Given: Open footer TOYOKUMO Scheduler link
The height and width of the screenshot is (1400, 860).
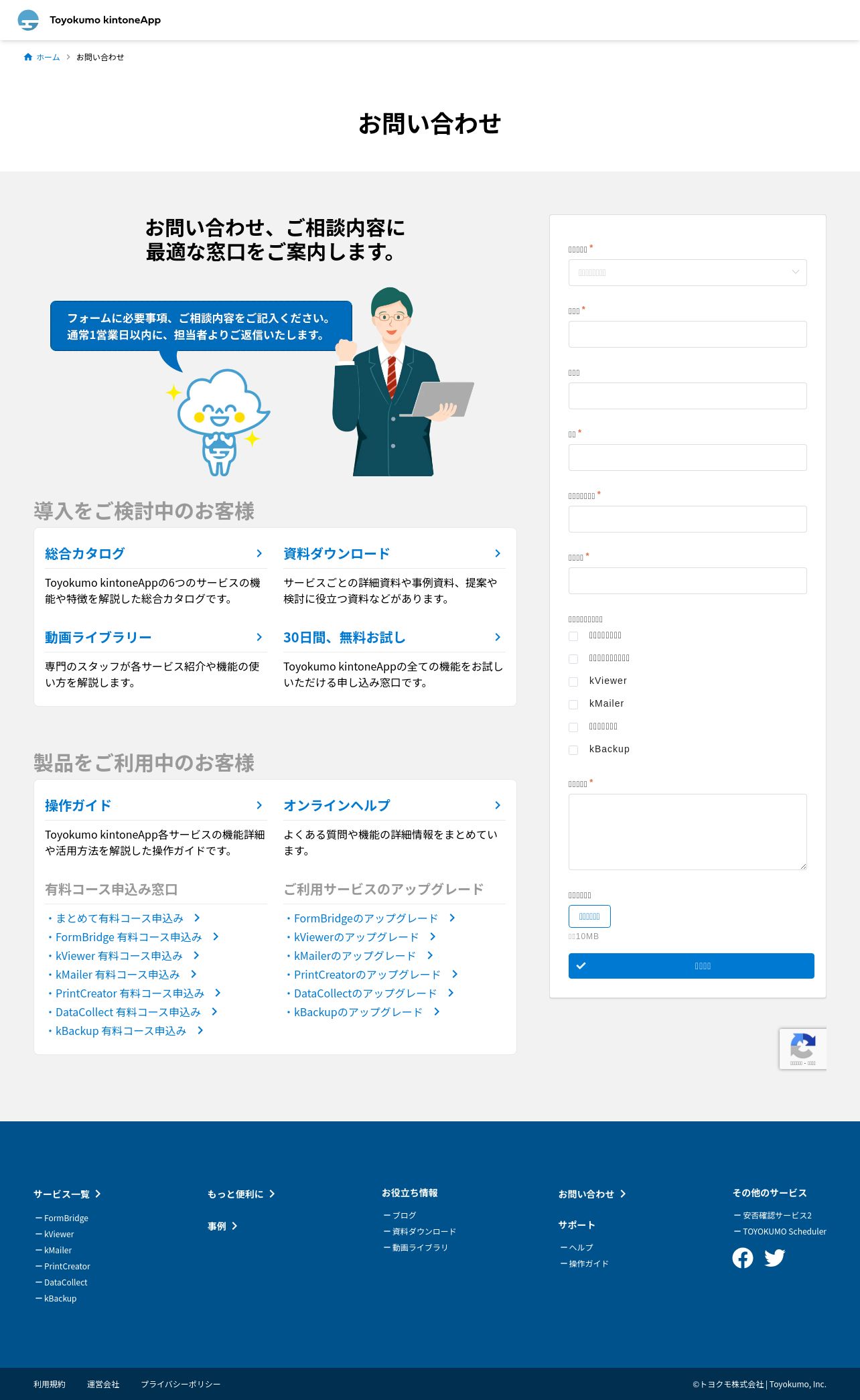Looking at the screenshot, I should click(x=784, y=1231).
